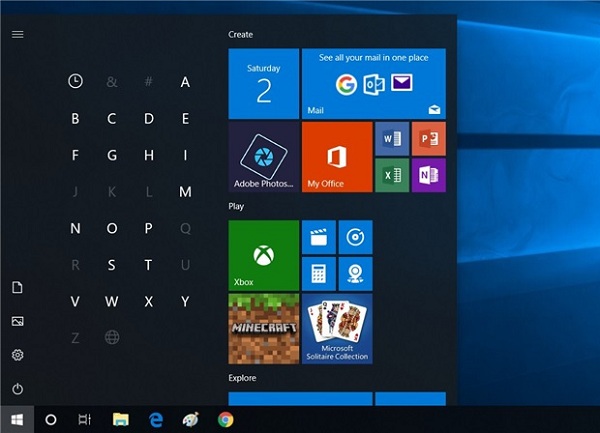Open Microsoft Solitaire Collection tile

coord(337,328)
